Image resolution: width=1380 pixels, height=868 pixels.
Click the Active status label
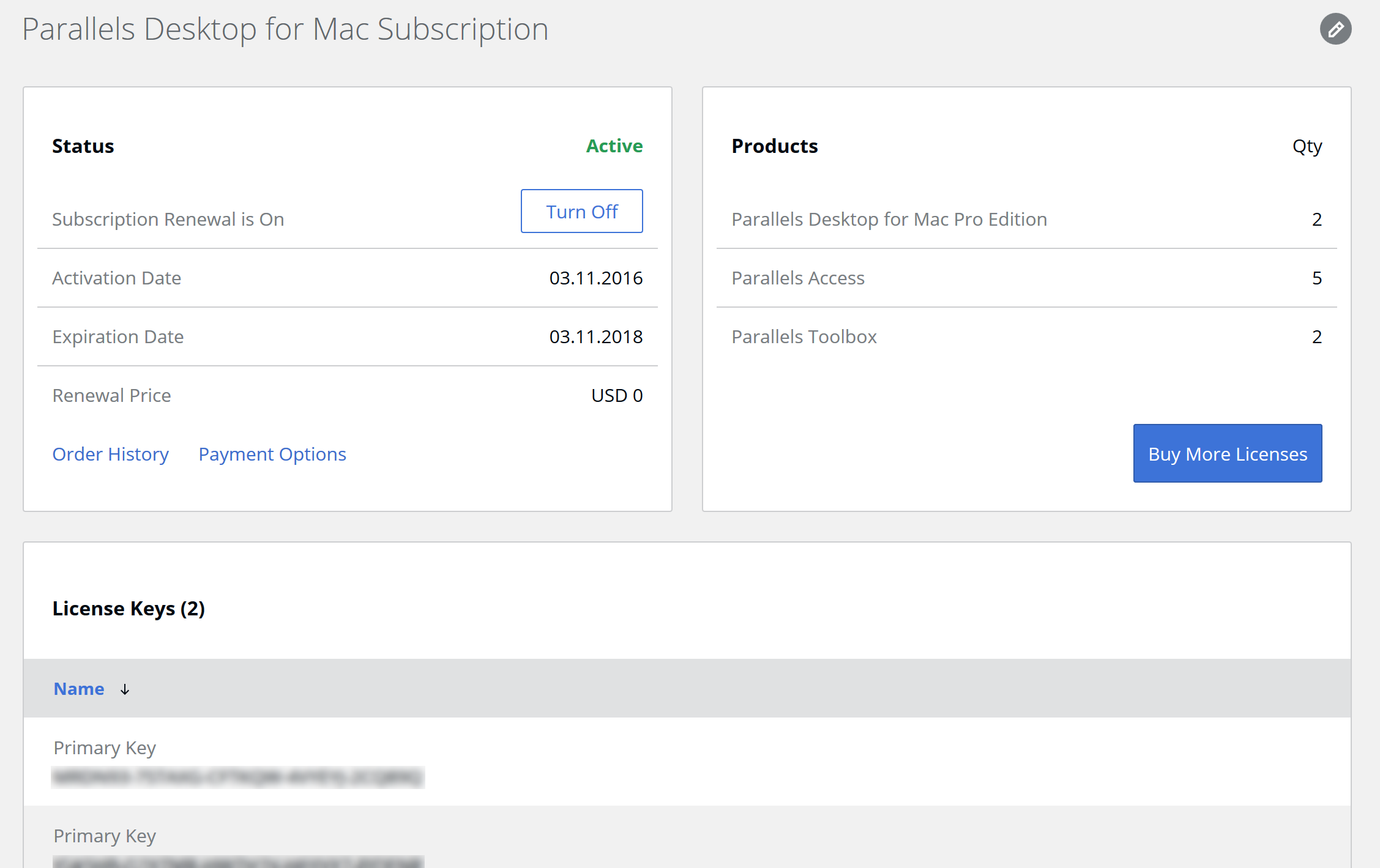pos(614,146)
